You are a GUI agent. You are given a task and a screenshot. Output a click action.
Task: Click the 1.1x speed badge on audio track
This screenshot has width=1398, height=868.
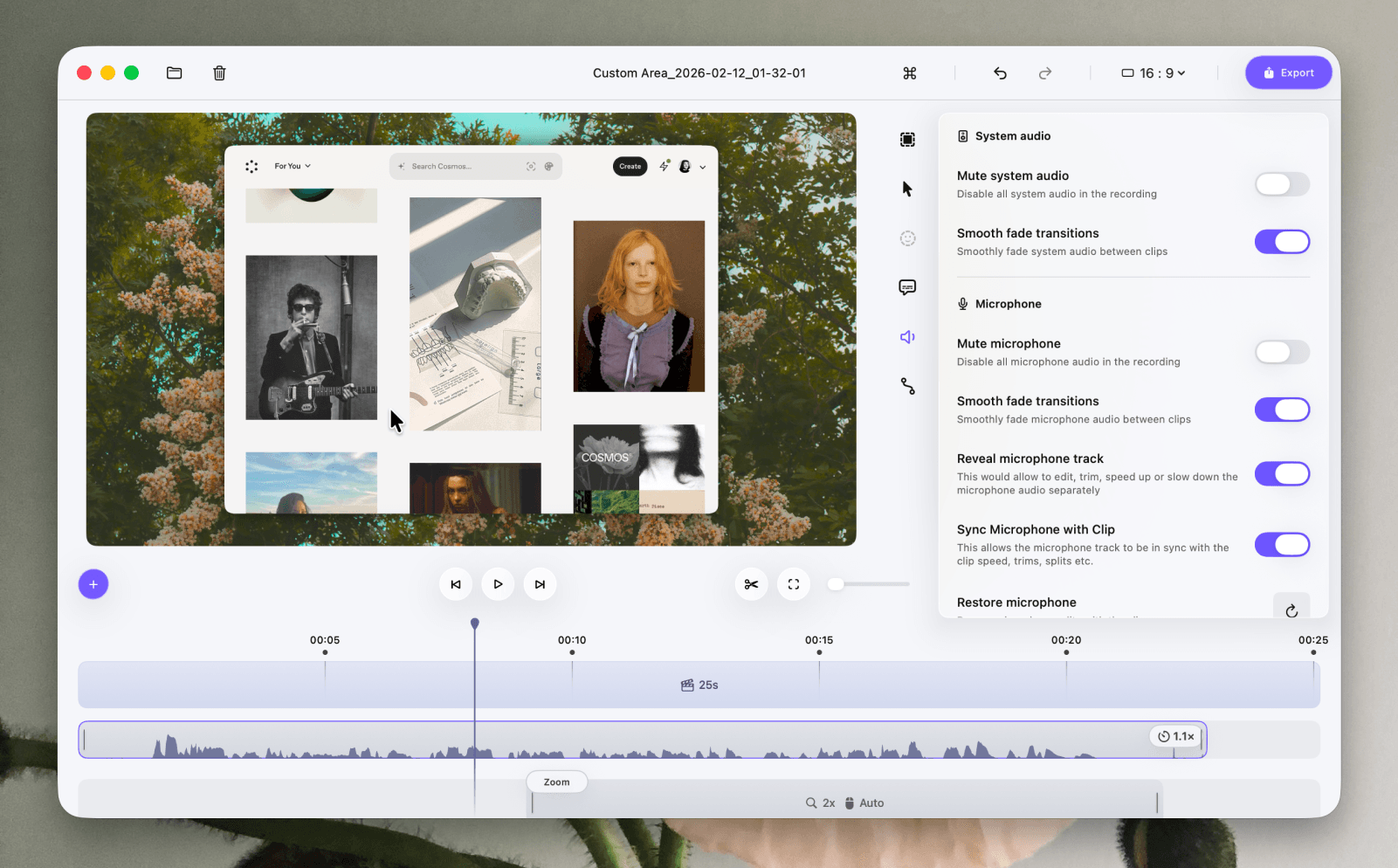[1175, 736]
